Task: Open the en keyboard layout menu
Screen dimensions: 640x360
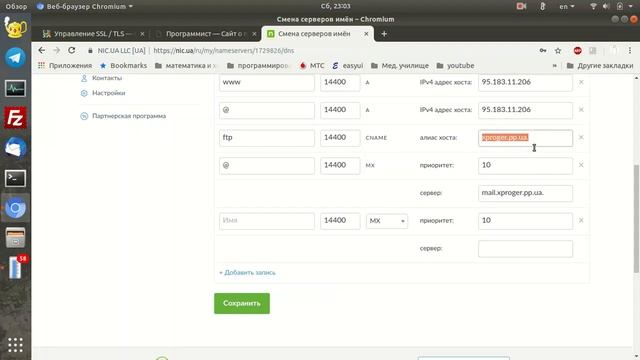Action: point(567,6)
